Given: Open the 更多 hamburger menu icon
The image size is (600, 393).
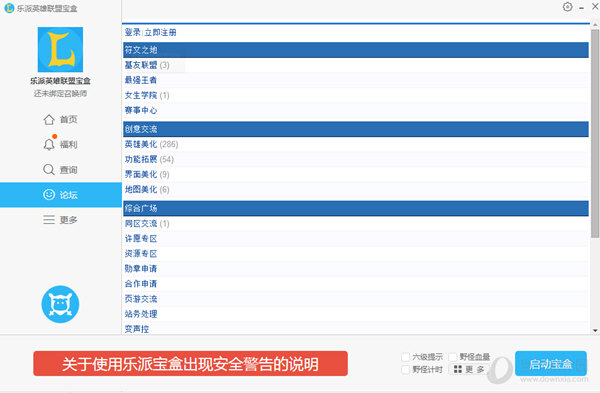Looking at the screenshot, I should click(49, 220).
